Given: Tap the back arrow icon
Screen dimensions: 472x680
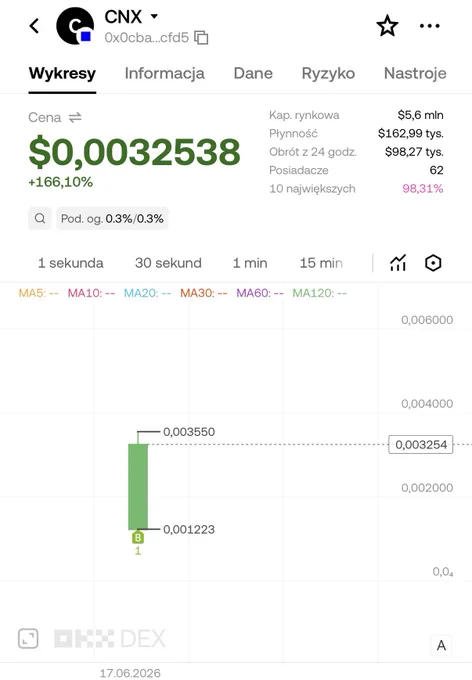Looking at the screenshot, I should coord(34,26).
